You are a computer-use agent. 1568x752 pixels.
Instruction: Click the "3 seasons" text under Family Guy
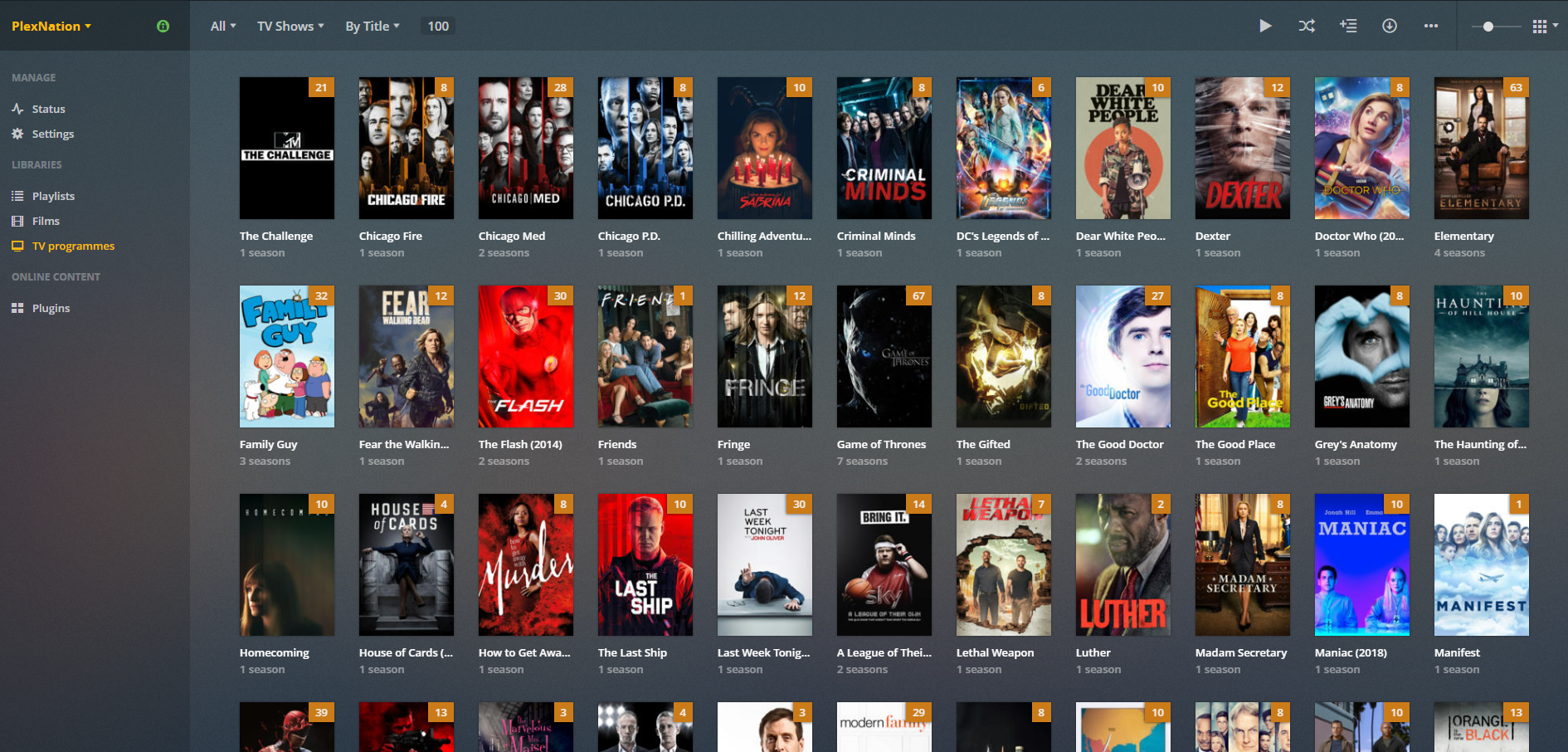(x=265, y=461)
